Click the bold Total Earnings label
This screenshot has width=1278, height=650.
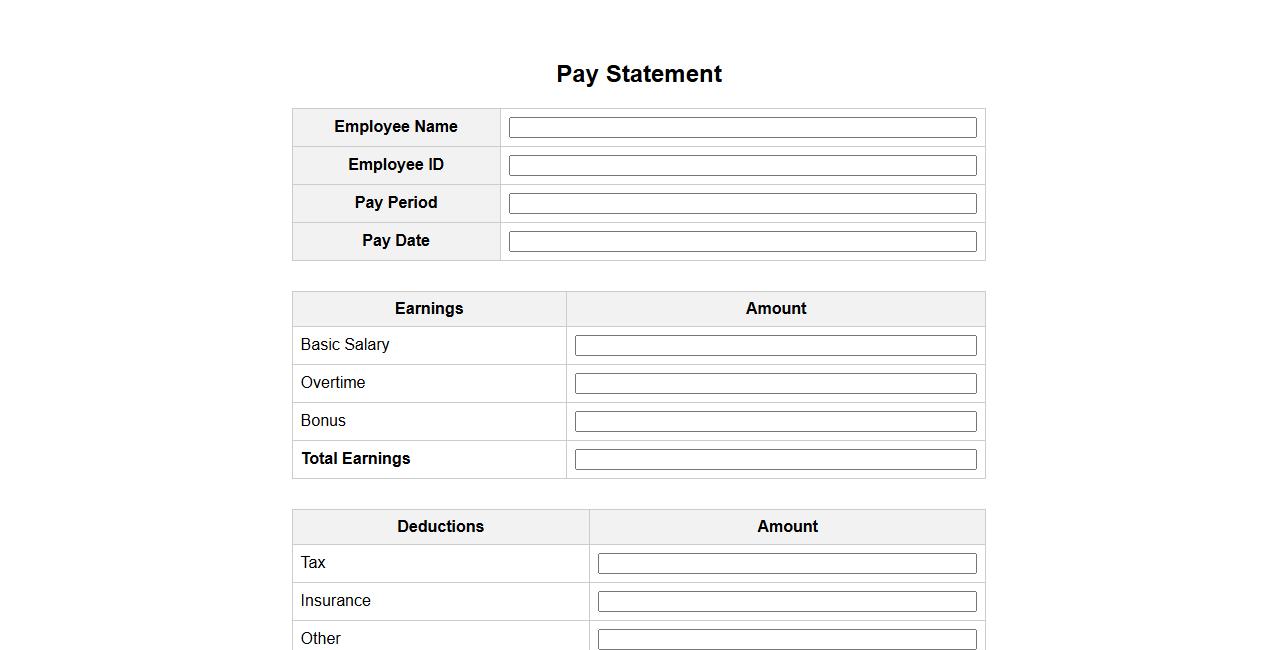[356, 459]
